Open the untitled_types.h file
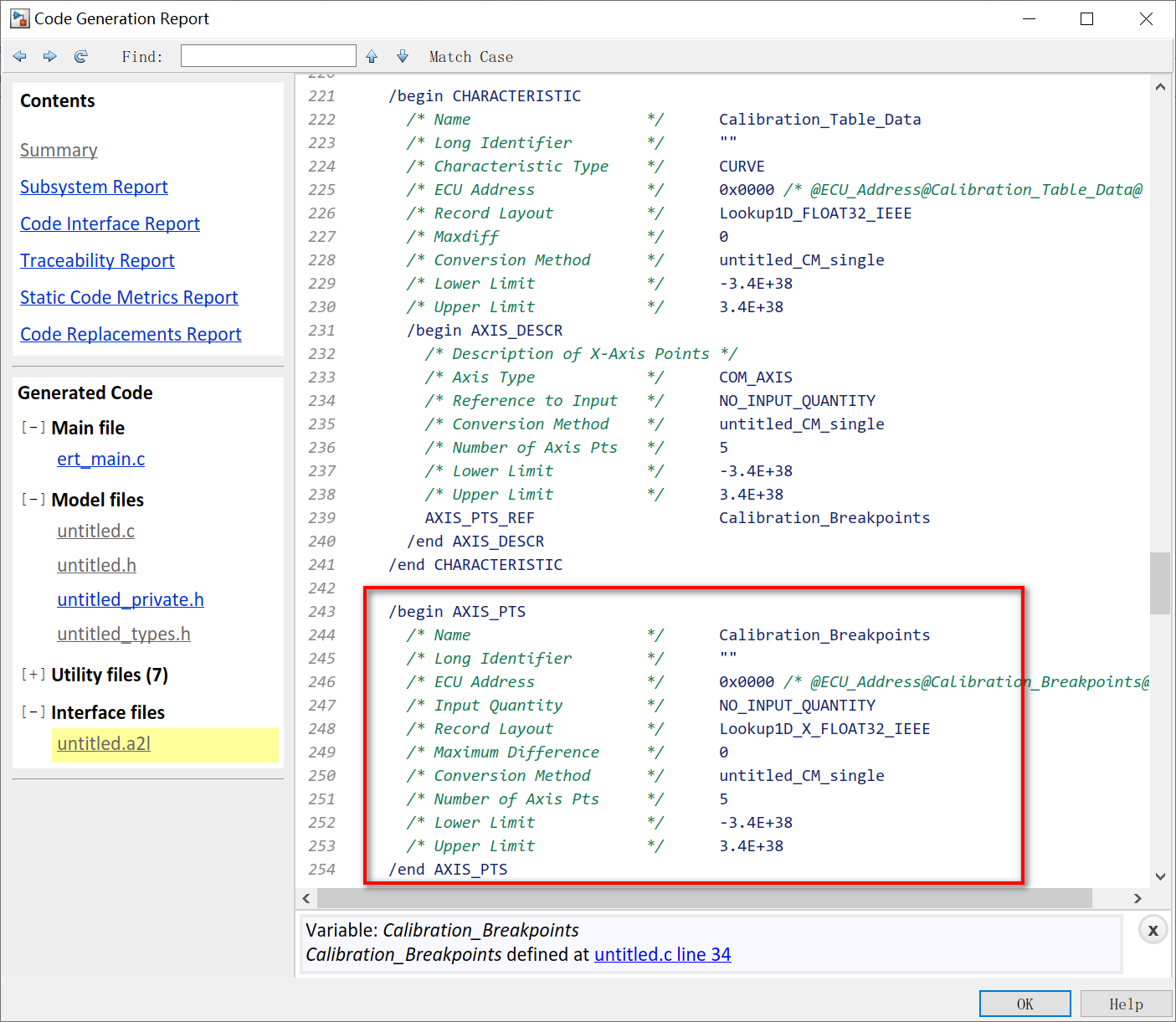Image resolution: width=1176 pixels, height=1022 pixels. (x=124, y=634)
